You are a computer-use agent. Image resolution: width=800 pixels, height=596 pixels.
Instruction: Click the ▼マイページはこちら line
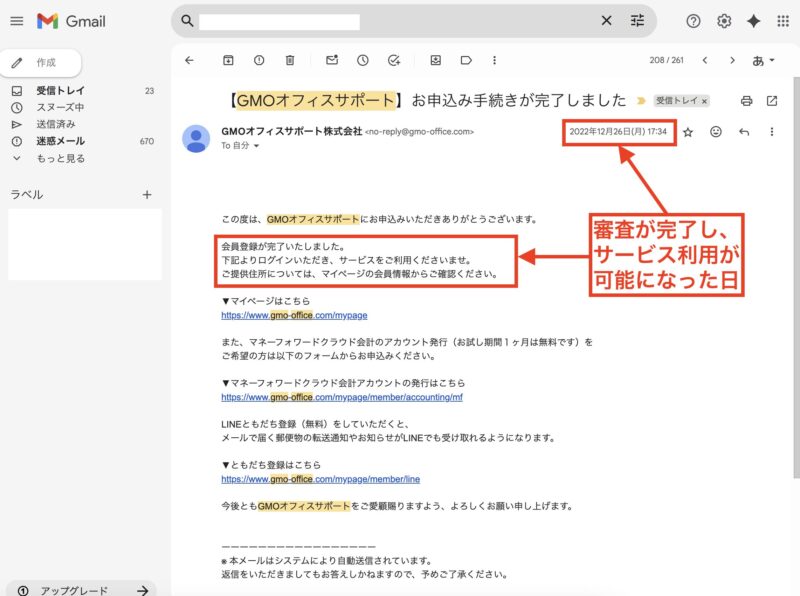265,301
